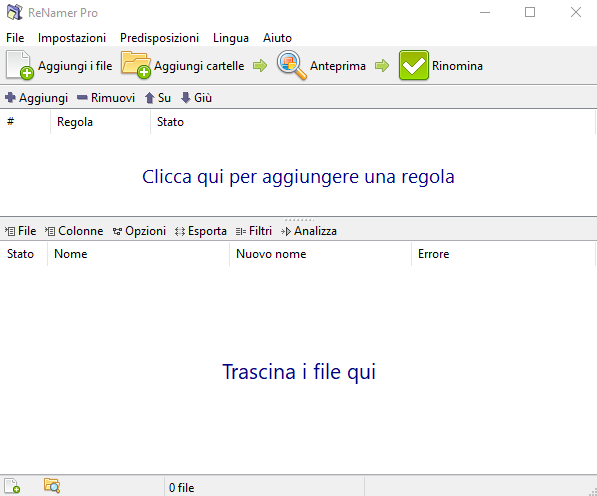
Task: Open the Esporta dropdown
Action: (201, 231)
